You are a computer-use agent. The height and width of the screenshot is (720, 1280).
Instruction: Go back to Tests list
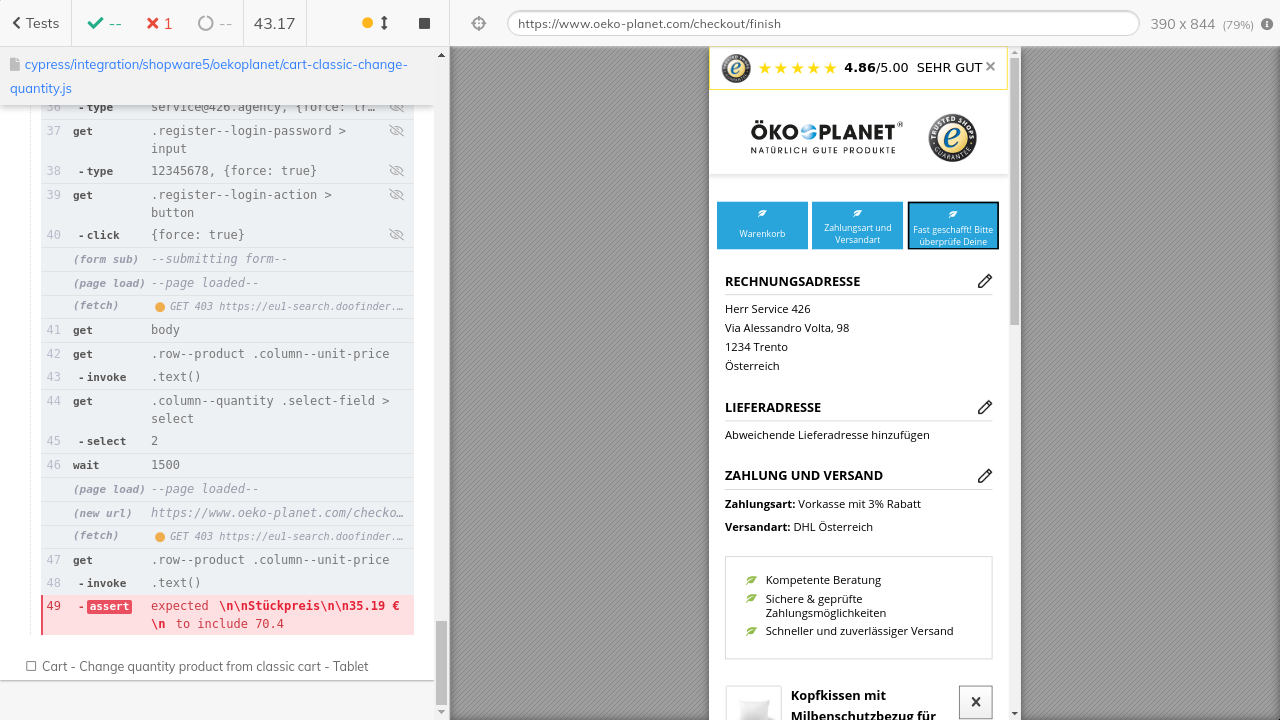coord(36,23)
